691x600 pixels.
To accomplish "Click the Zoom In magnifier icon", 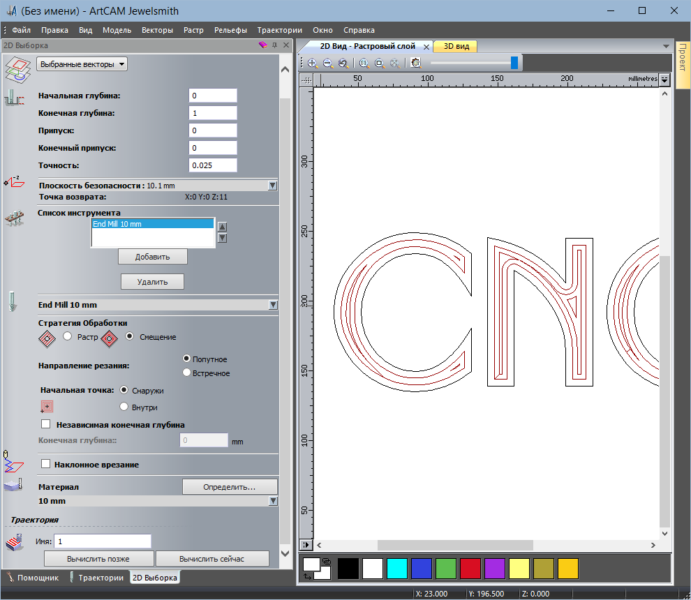I will 312,63.
